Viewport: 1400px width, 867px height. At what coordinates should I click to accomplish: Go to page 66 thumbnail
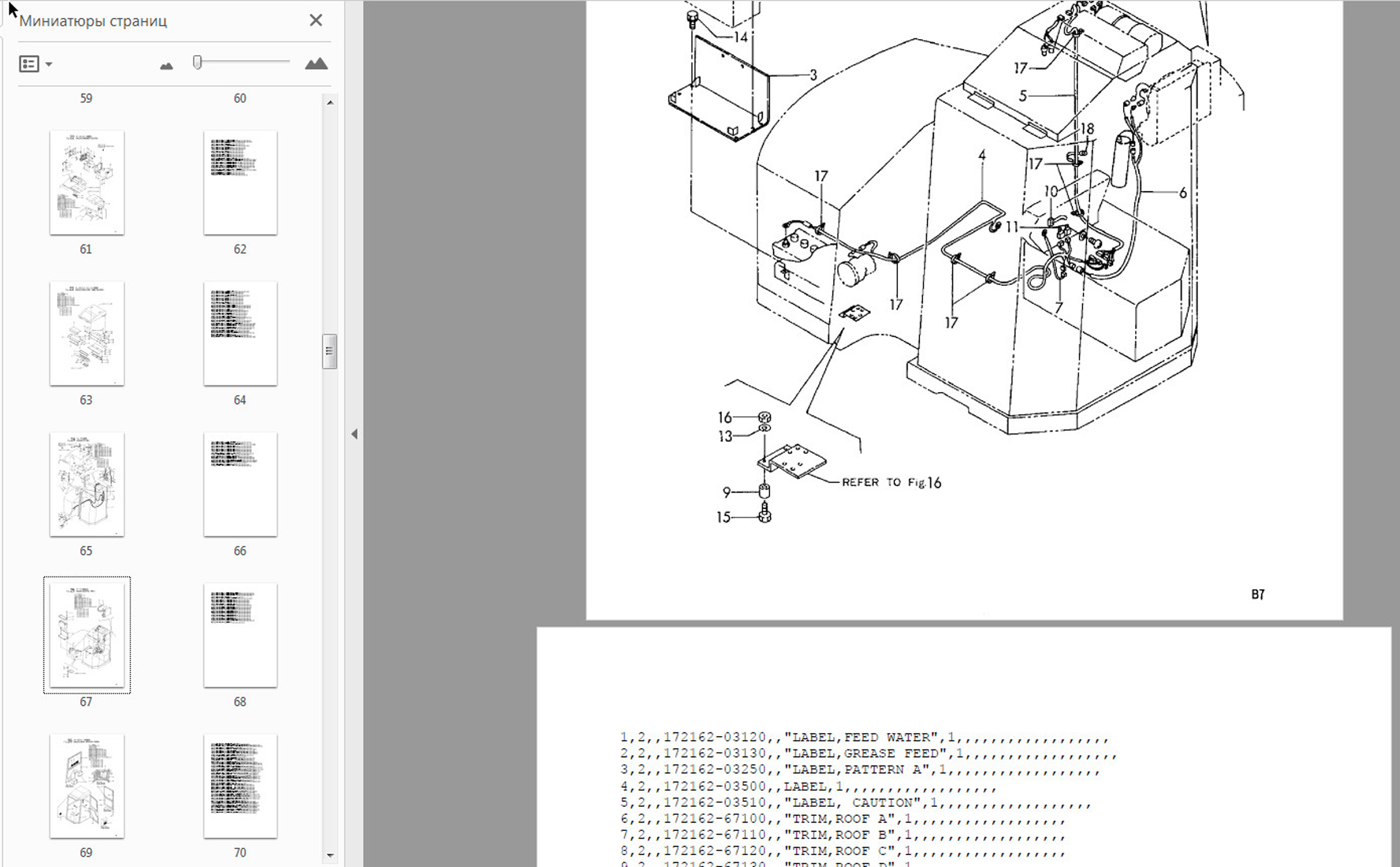point(240,484)
